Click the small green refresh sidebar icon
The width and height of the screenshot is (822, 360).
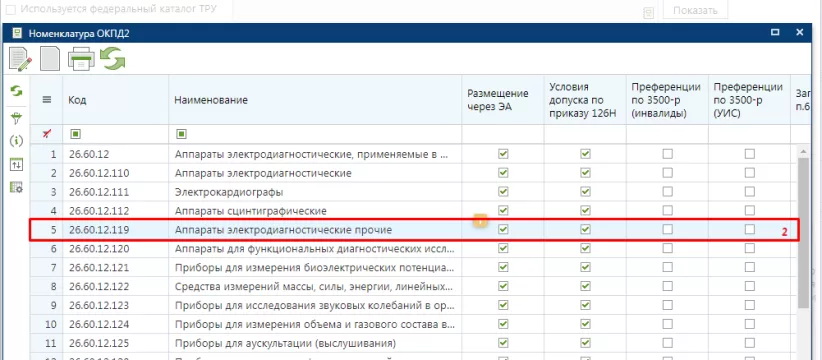coord(16,92)
